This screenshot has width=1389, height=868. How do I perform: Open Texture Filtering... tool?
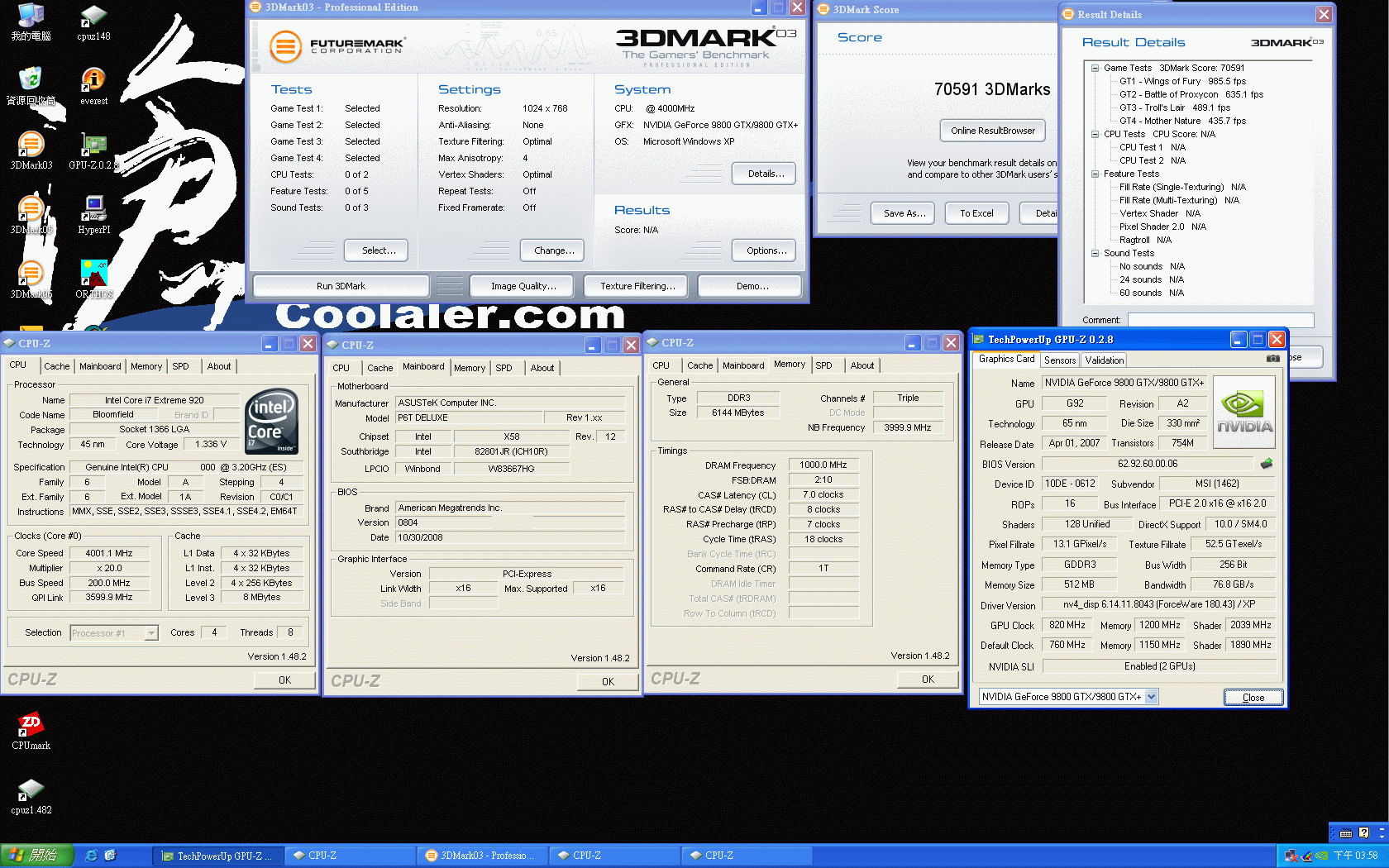(637, 286)
